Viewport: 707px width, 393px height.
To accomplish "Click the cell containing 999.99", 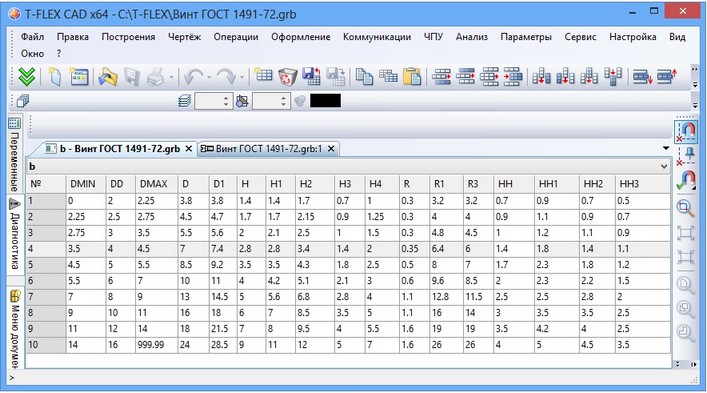I will (x=156, y=345).
